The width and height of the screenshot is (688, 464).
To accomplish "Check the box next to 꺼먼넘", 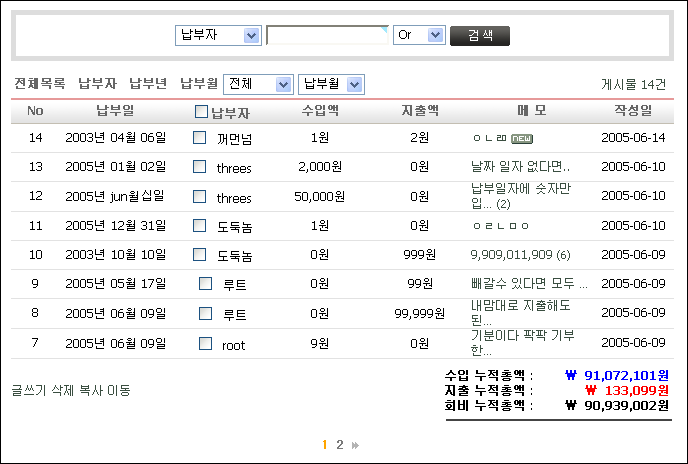I will 199,138.
